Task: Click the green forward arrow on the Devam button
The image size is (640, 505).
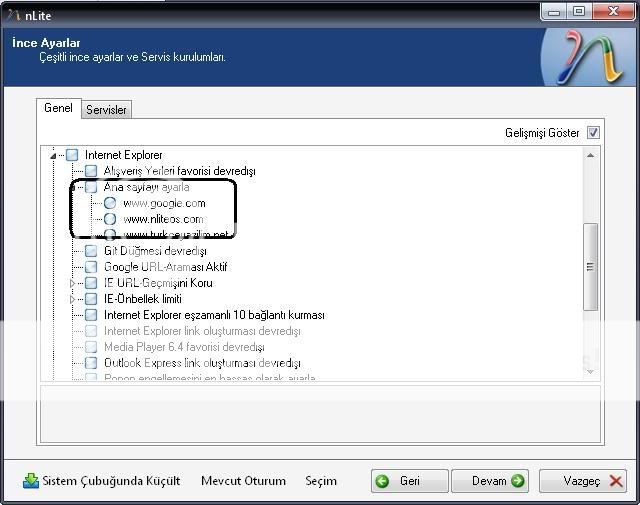Action: point(517,481)
